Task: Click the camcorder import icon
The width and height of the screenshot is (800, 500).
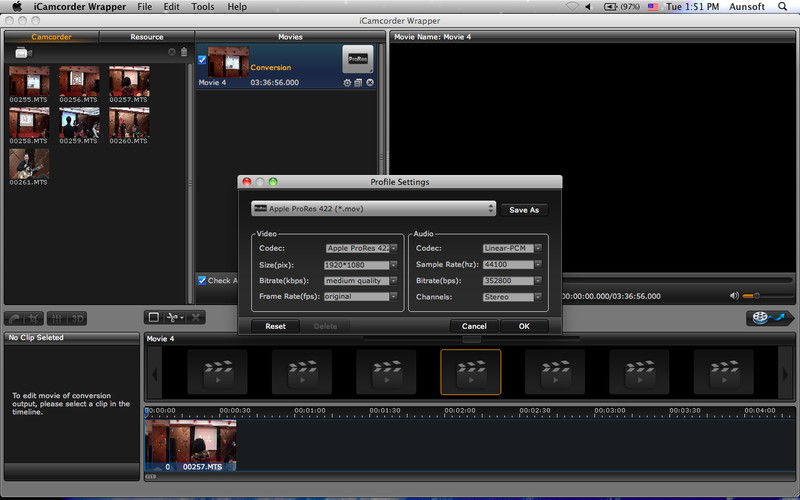Action: 23,53
